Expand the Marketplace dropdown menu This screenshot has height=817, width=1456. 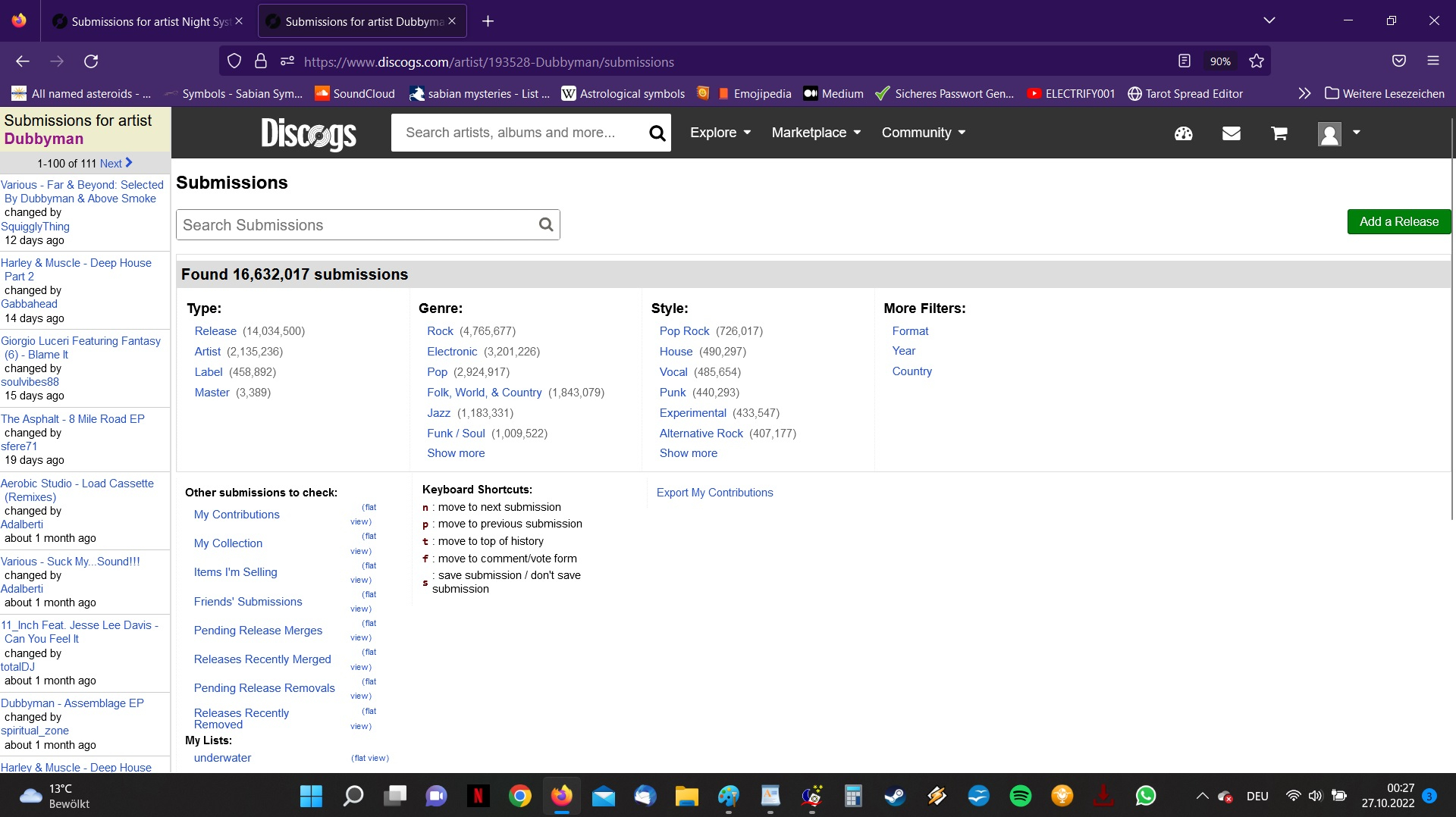[816, 133]
